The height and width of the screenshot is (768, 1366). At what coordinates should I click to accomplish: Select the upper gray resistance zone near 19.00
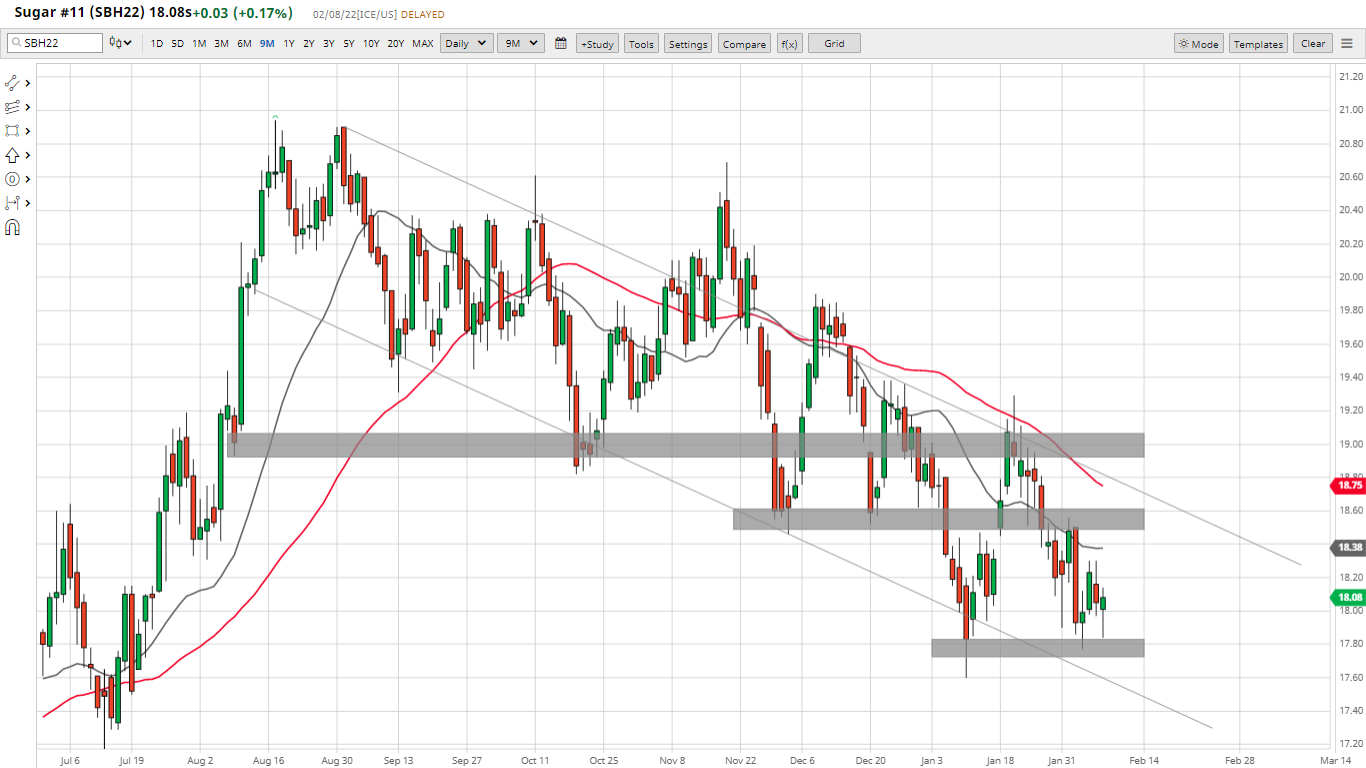(686, 445)
